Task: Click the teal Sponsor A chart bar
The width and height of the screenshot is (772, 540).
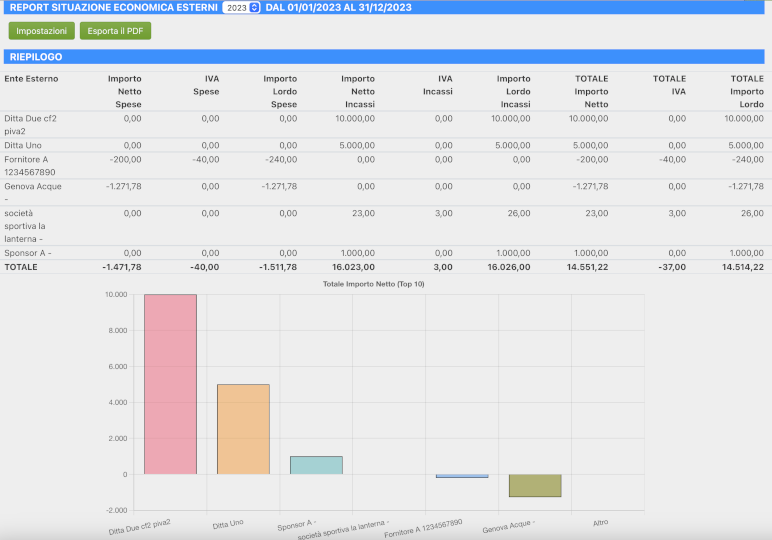Action: pyautogui.click(x=316, y=465)
